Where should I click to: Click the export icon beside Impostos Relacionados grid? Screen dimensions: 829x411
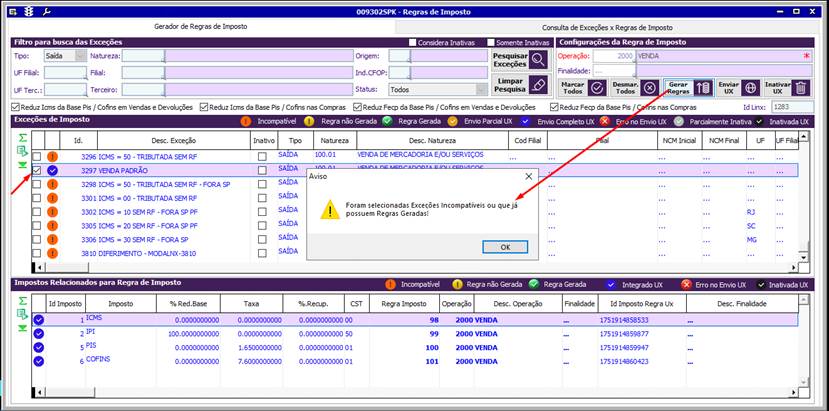point(22,315)
